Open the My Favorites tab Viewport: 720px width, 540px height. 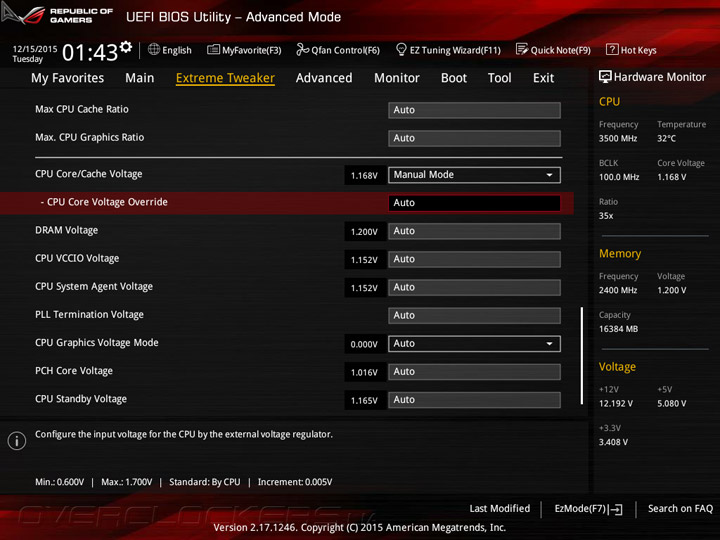click(x=68, y=78)
